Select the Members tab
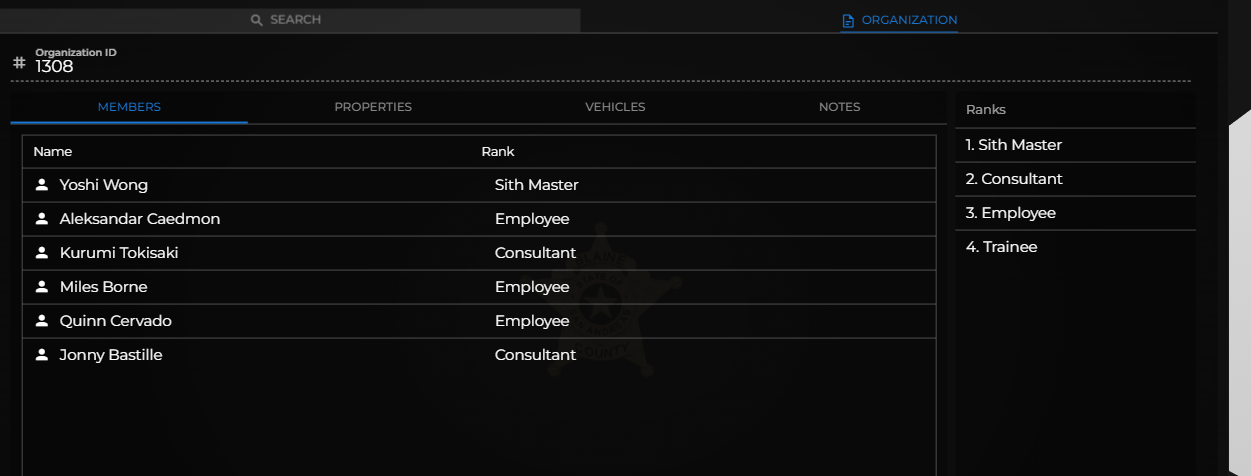Image resolution: width=1251 pixels, height=476 pixels. [x=129, y=107]
